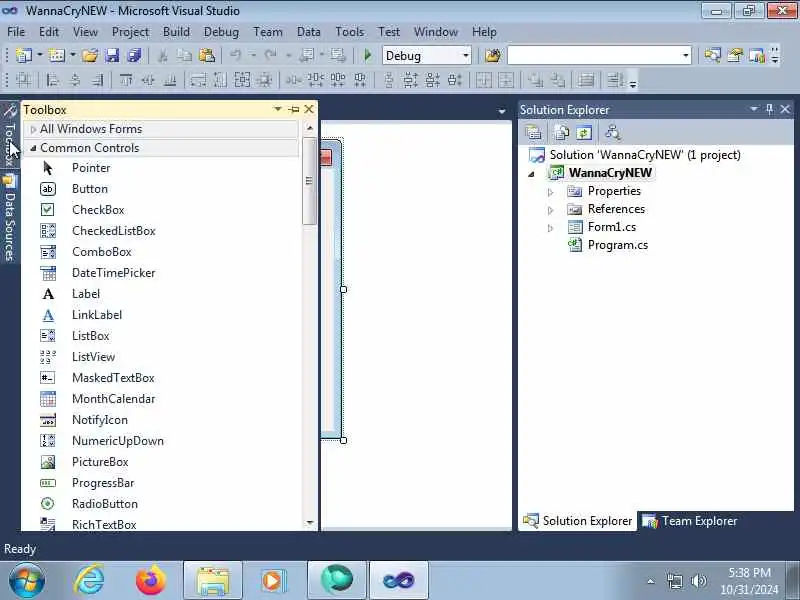This screenshot has height=600, width=800.
Task: Start debugging with green play arrow
Action: [367, 55]
